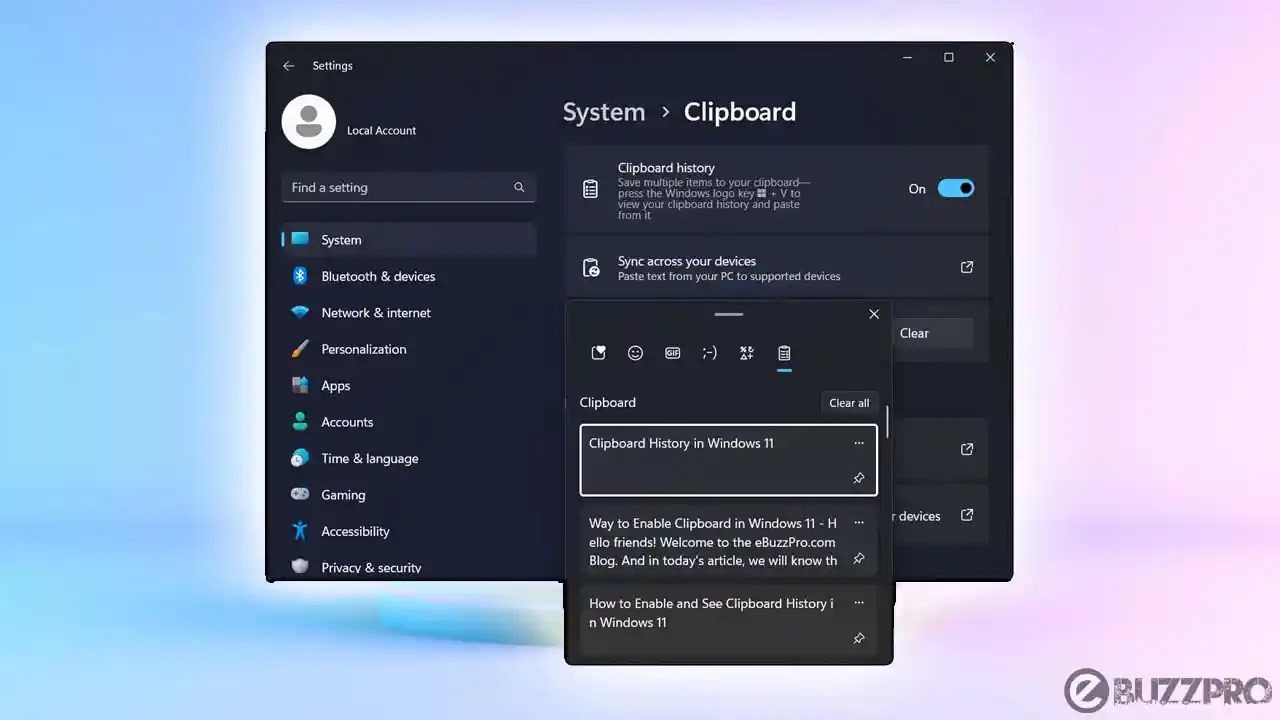Select Privacy & security in the sidebar
The height and width of the screenshot is (720, 1280).
coord(371,567)
